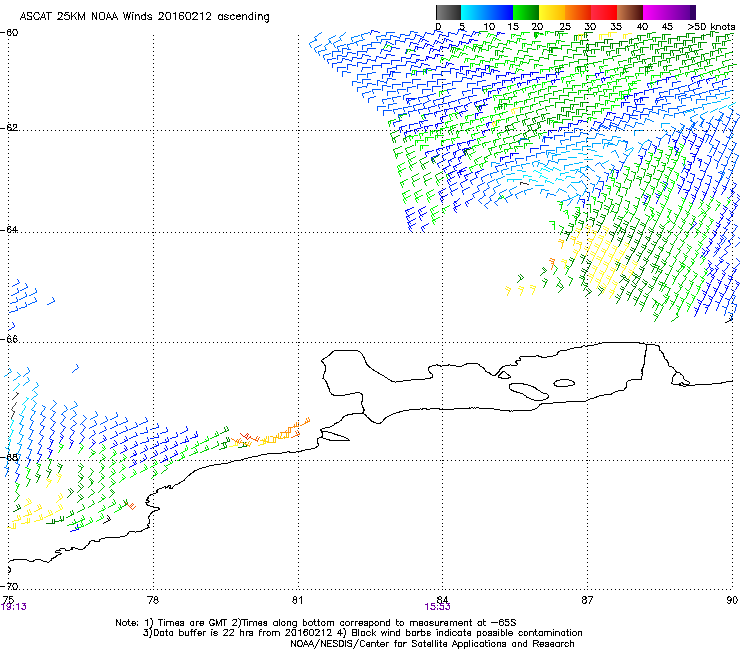Click the ">50 knots" legend label
The width and height of the screenshot is (740, 650).
coord(711,27)
